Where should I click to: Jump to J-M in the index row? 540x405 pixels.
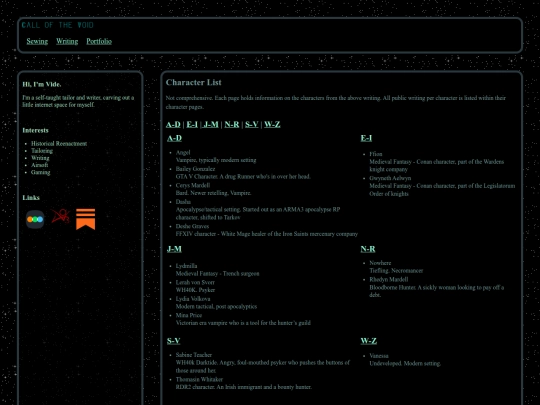point(211,124)
